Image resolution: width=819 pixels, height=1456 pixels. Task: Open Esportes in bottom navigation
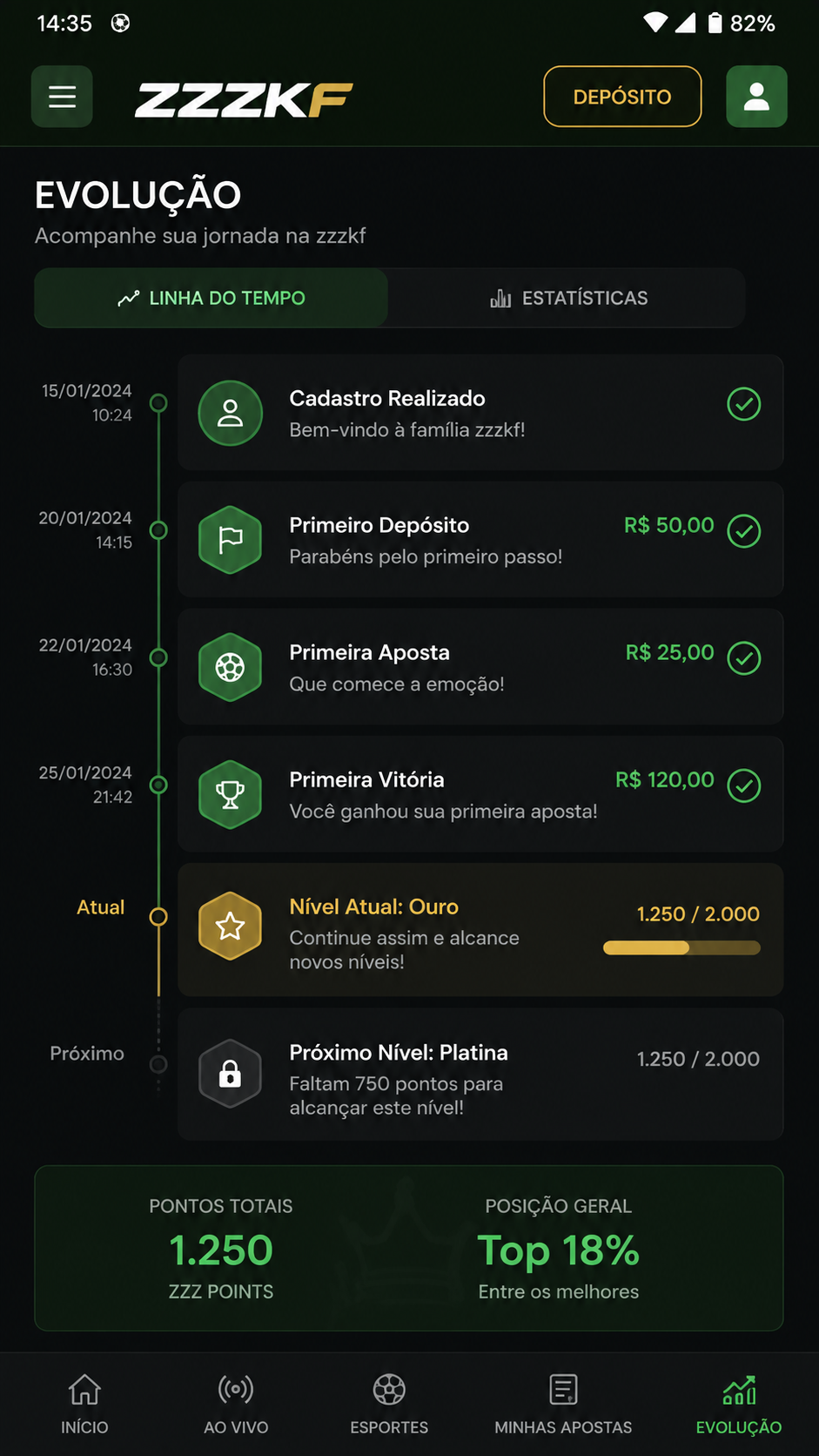pos(389,1404)
